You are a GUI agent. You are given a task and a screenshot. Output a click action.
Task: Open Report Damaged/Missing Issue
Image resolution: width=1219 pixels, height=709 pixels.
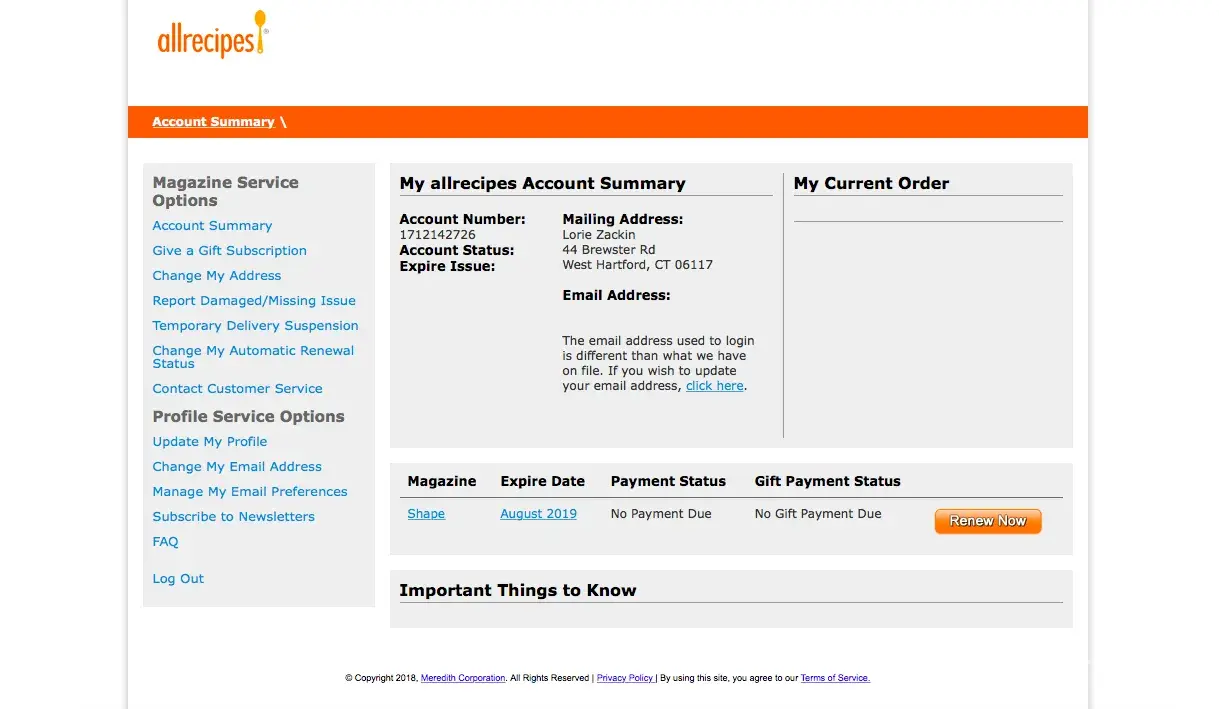[254, 301]
